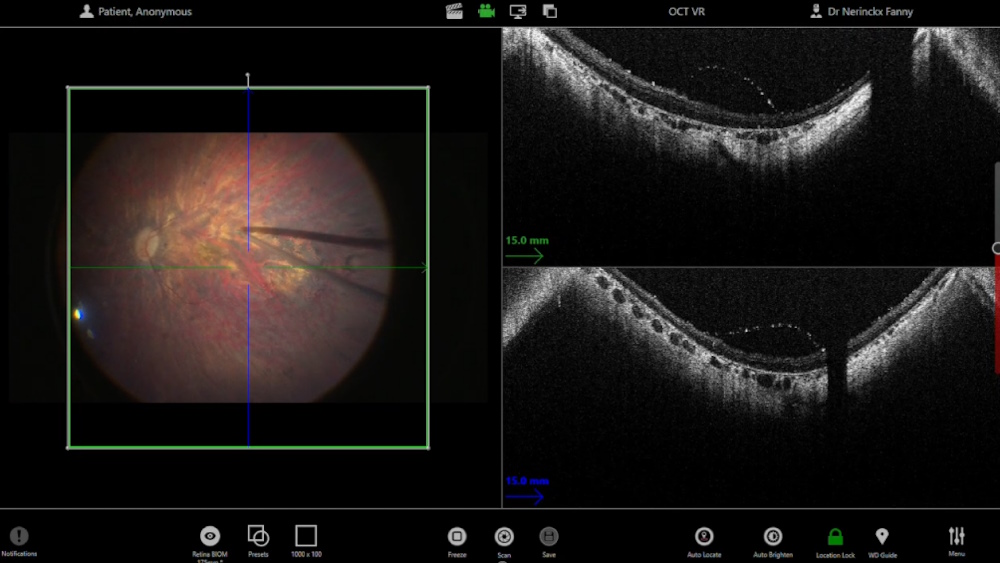Viewport: 1000px width, 563px height.
Task: Open the Menu with slider icon
Action: tap(957, 537)
